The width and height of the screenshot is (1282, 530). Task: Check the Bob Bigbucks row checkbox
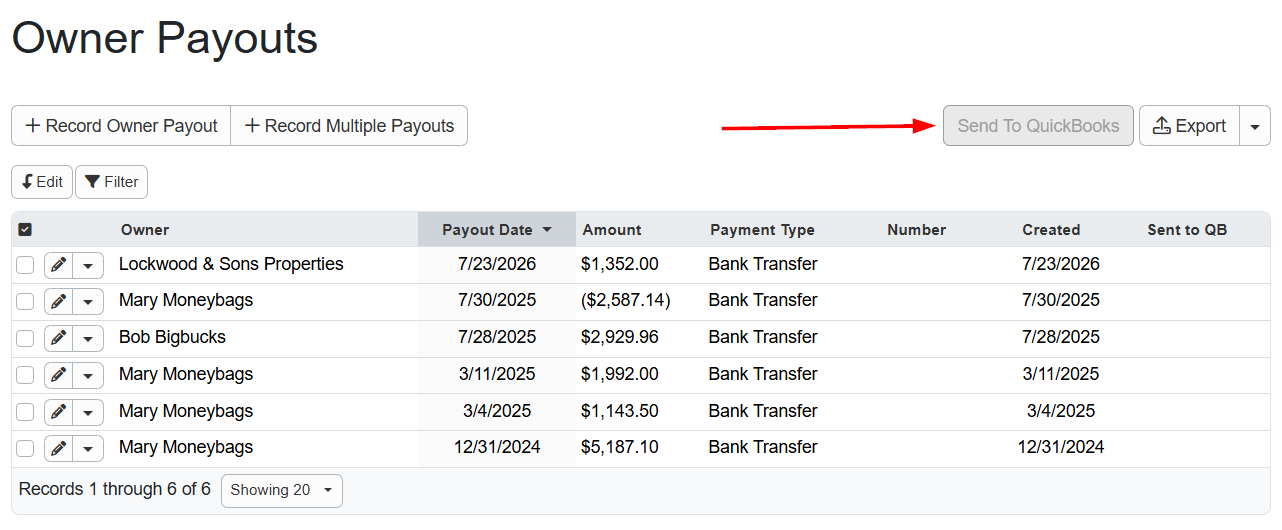coord(25,338)
